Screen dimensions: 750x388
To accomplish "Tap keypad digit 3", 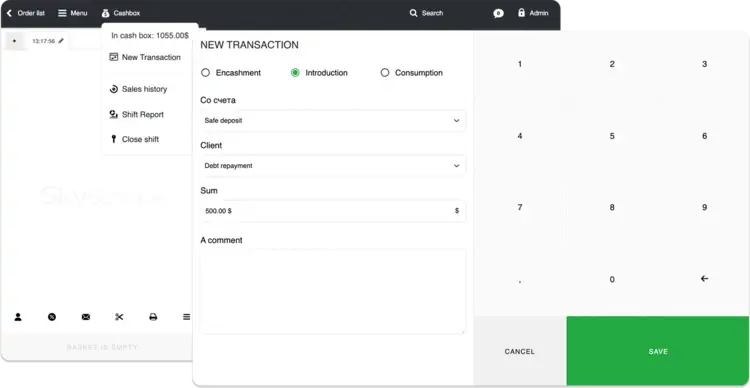I will (704, 64).
